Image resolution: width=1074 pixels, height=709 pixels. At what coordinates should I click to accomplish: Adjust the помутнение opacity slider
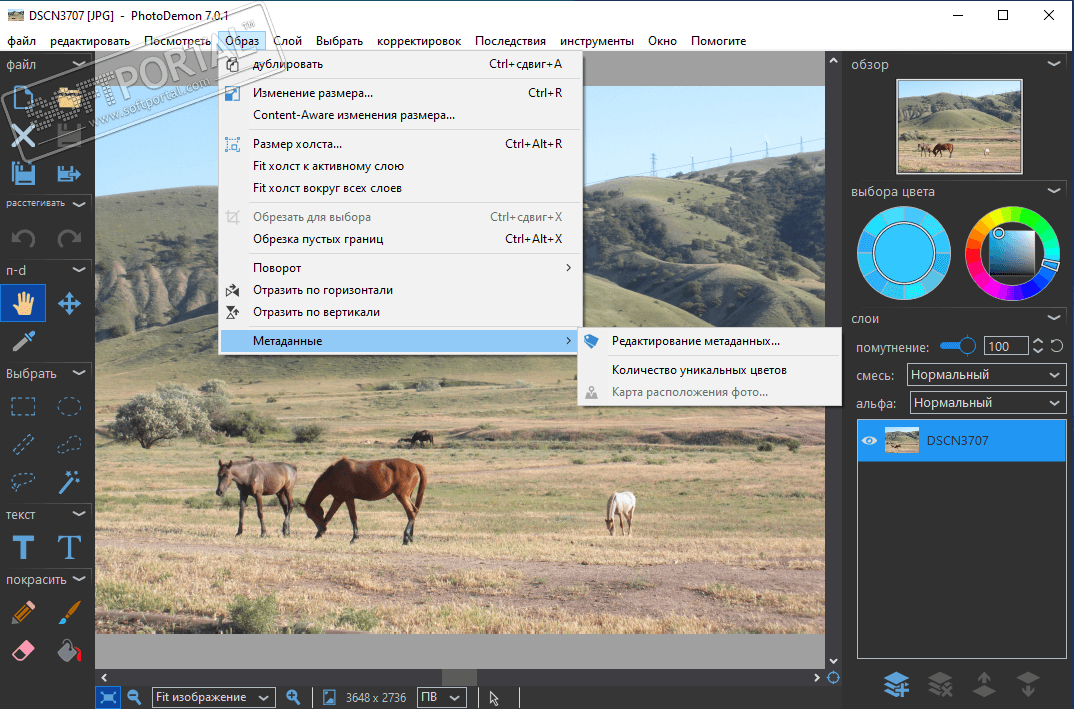(958, 346)
